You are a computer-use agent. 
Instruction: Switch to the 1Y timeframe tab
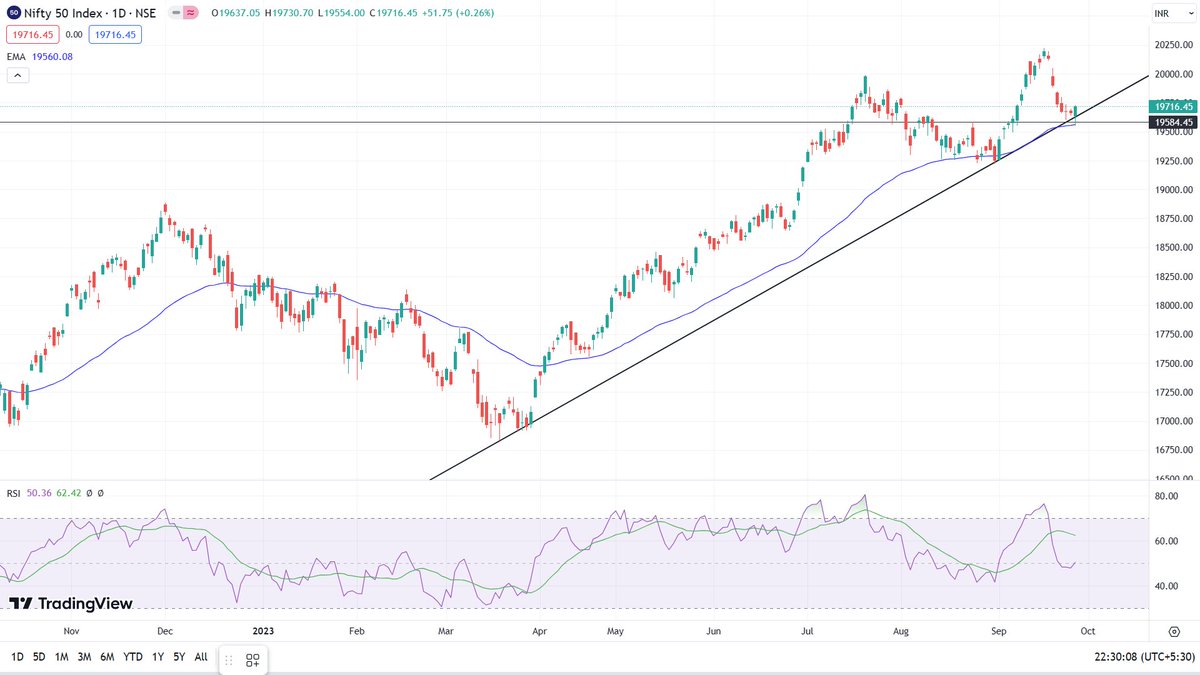point(157,658)
